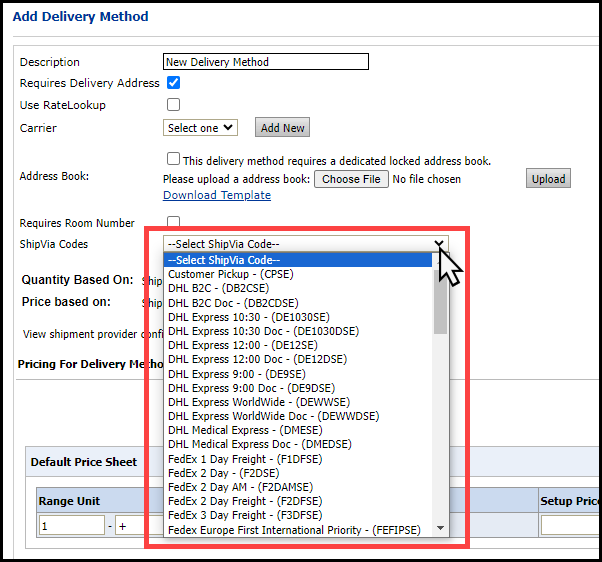
Task: Pick DHL Express 10:30 - (DE1030SE)
Action: click(x=248, y=317)
